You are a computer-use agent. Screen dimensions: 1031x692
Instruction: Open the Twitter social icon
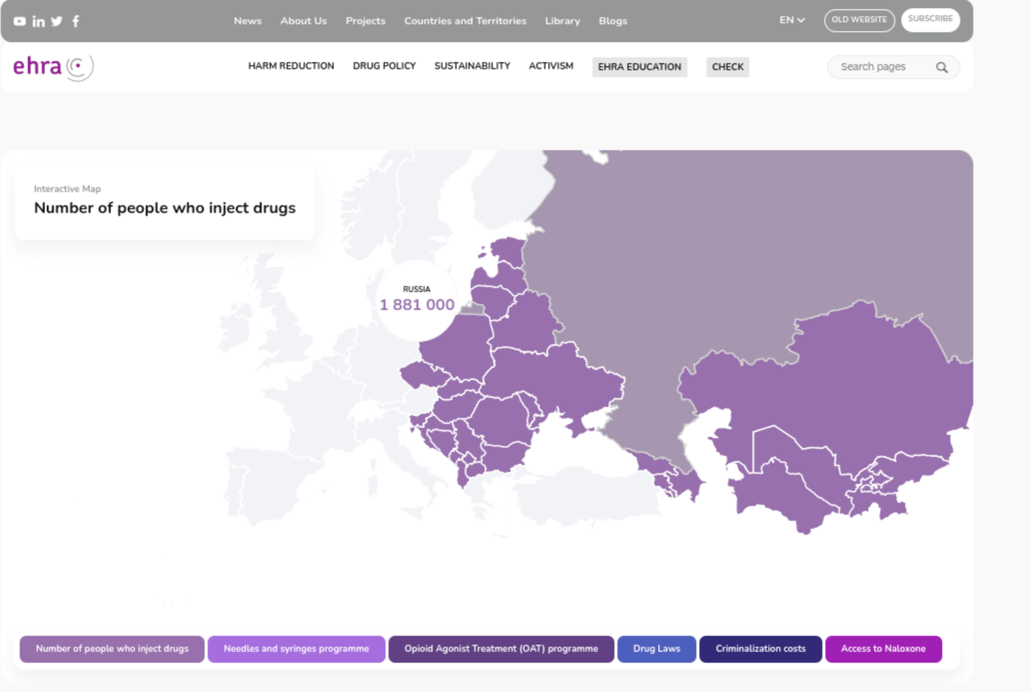coord(57,21)
